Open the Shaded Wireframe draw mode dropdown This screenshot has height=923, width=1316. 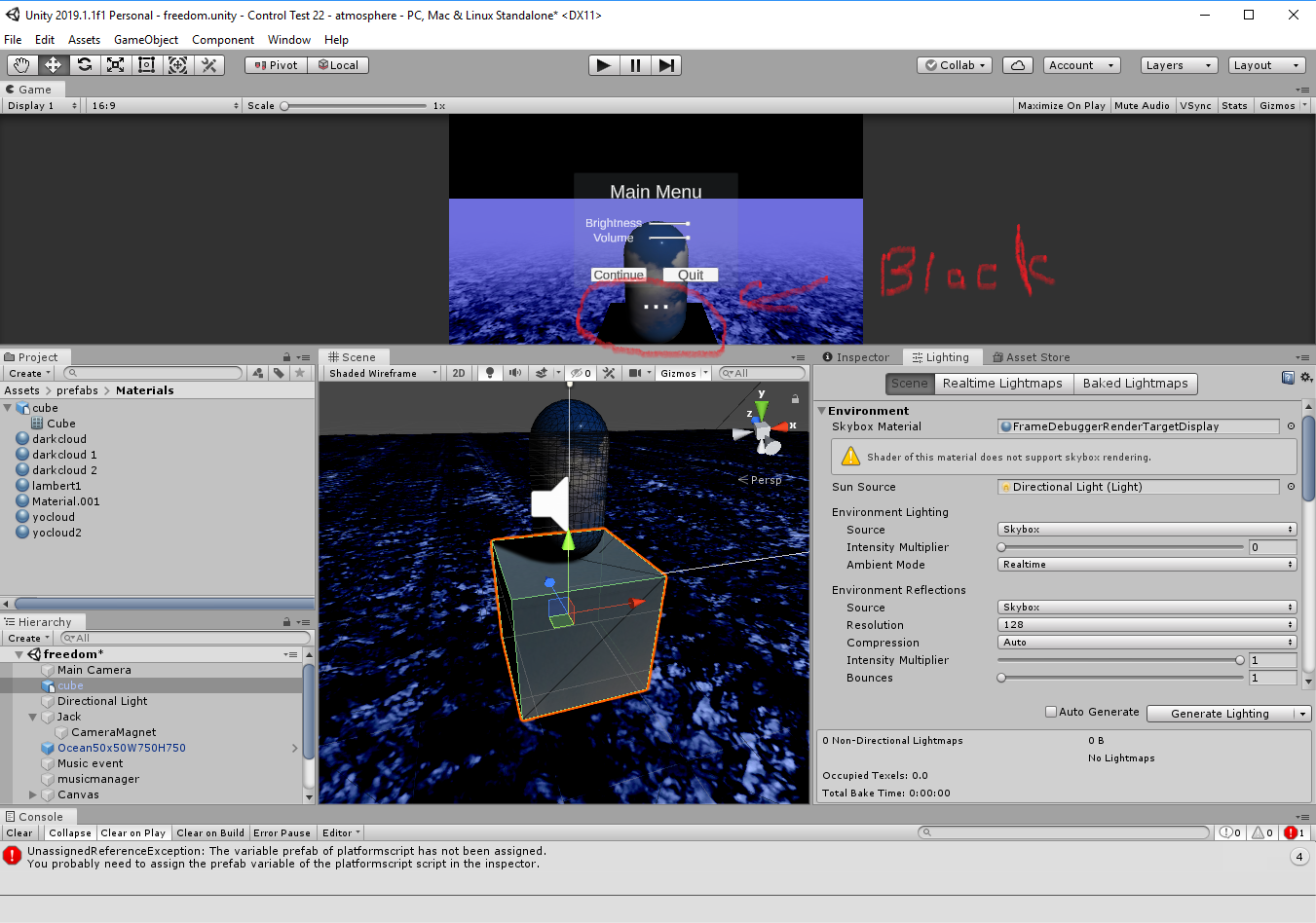(383, 373)
